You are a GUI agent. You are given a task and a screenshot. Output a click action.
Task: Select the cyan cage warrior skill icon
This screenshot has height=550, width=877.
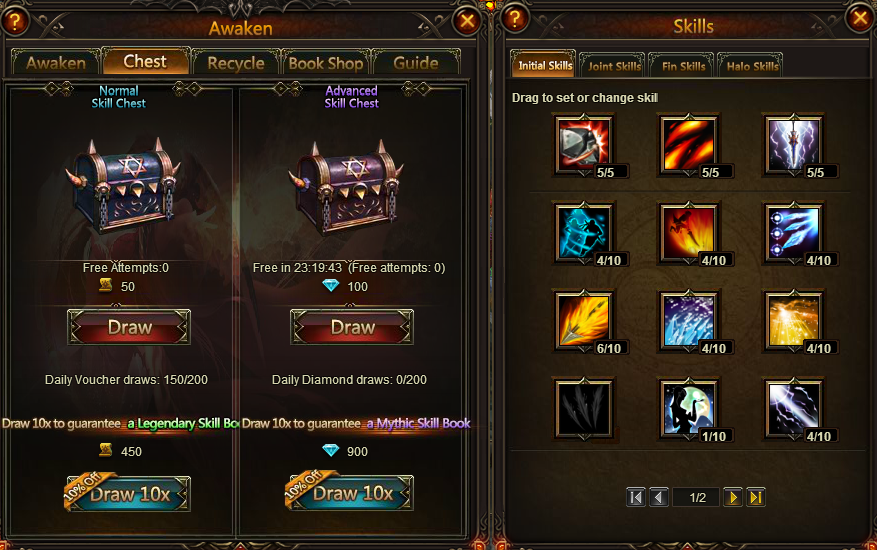(x=584, y=232)
